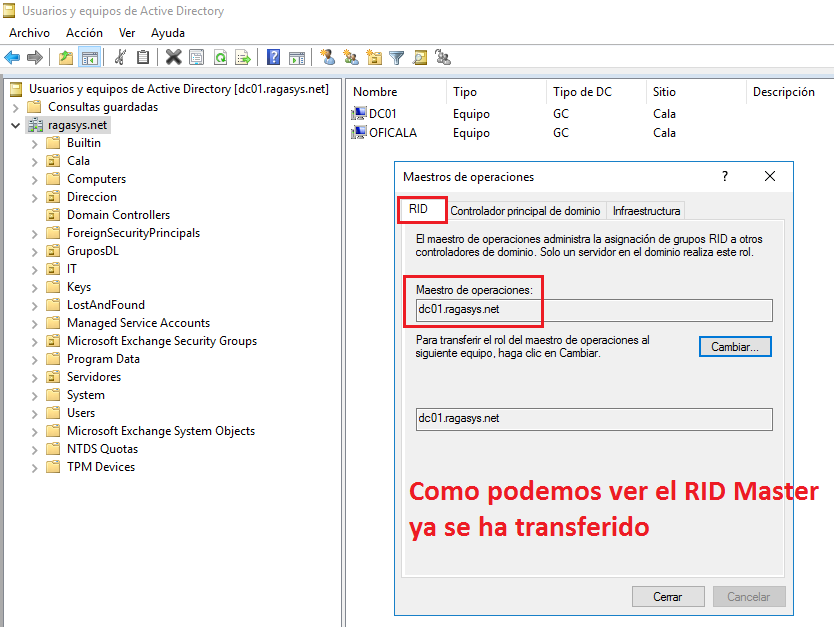Click the Paste clipboard icon
The width and height of the screenshot is (834, 627).
(x=143, y=57)
